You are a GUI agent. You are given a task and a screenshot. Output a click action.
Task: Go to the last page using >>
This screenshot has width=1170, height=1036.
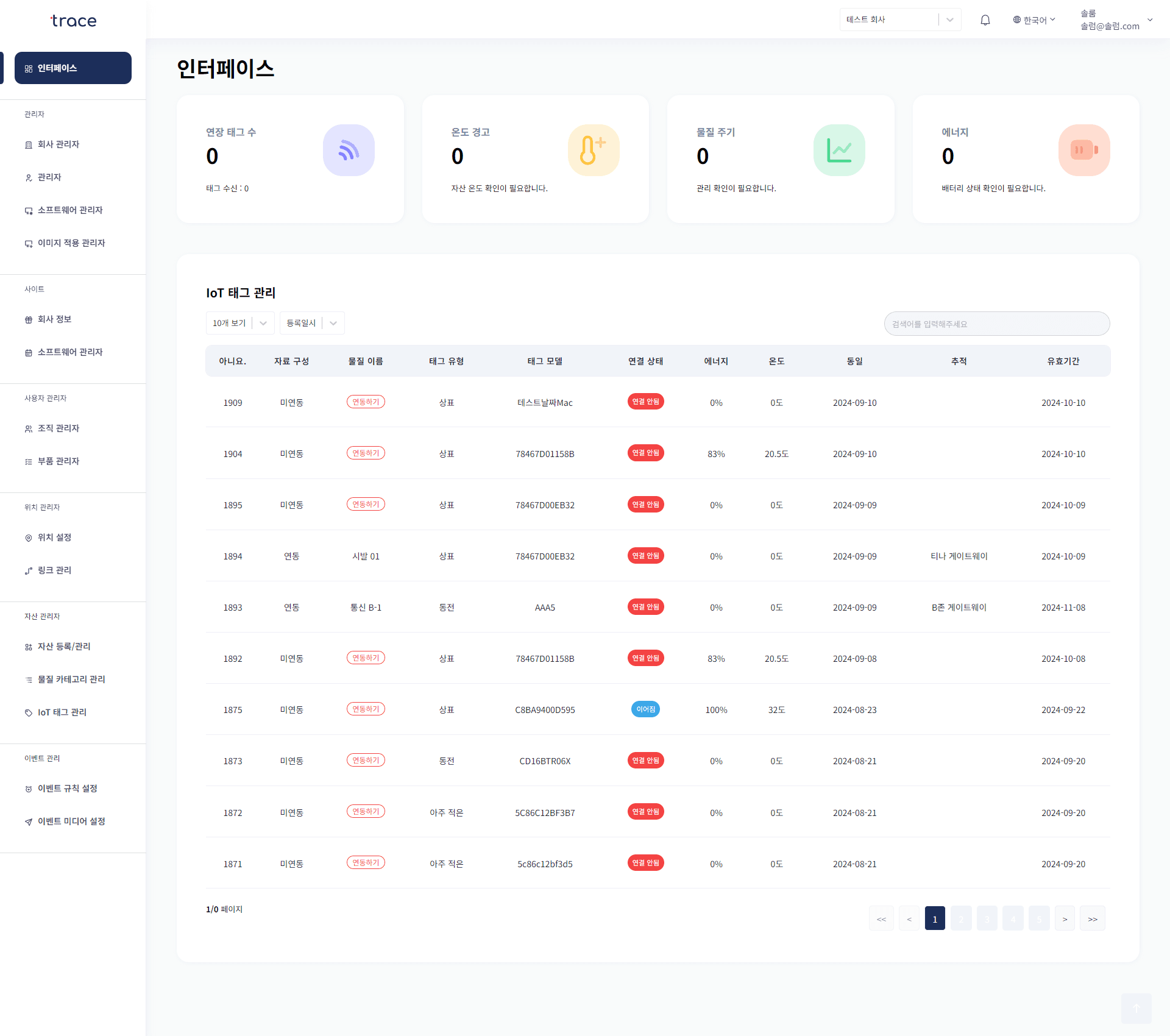coord(1092,918)
